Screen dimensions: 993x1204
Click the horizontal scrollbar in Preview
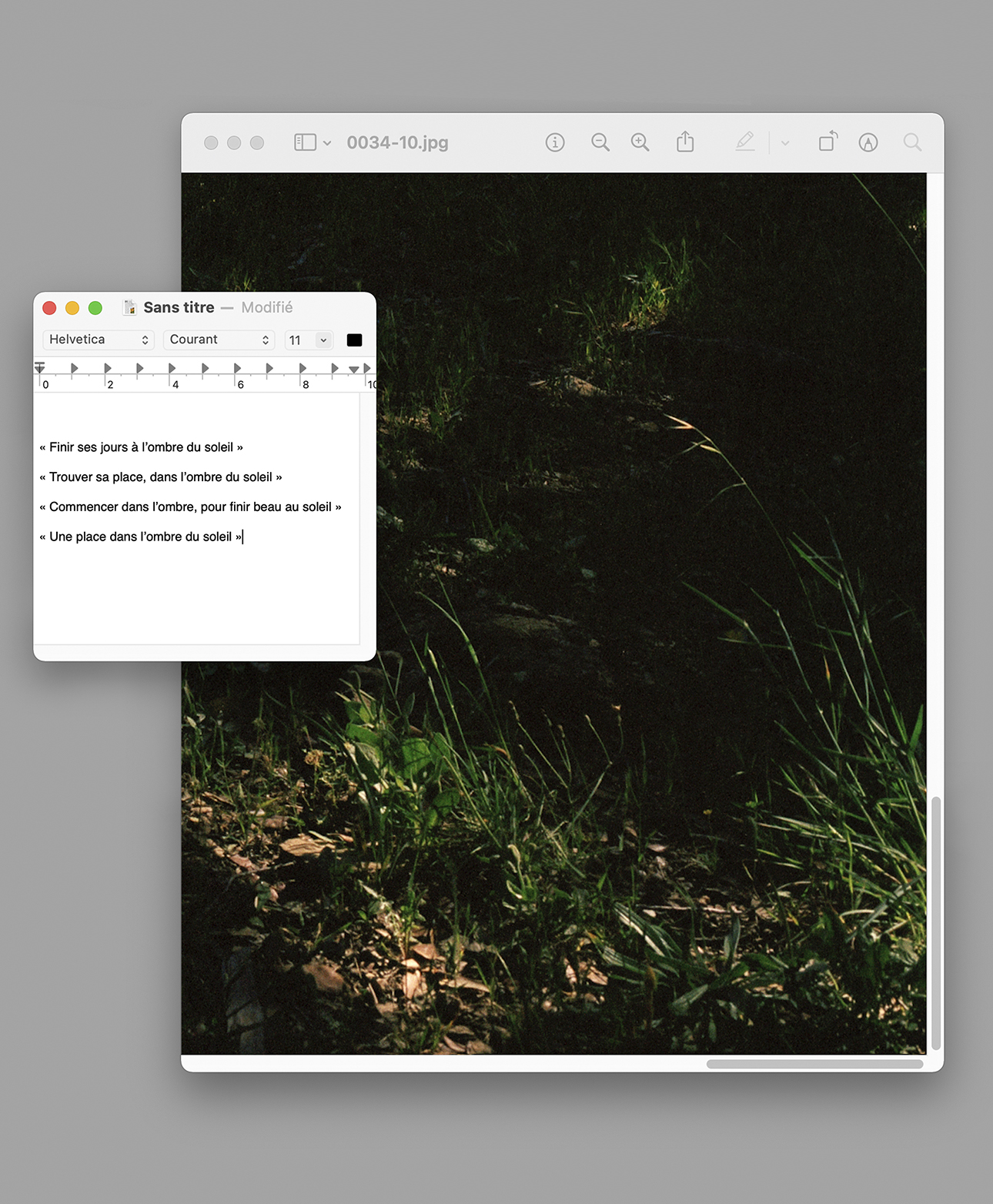pyautogui.click(x=814, y=1064)
